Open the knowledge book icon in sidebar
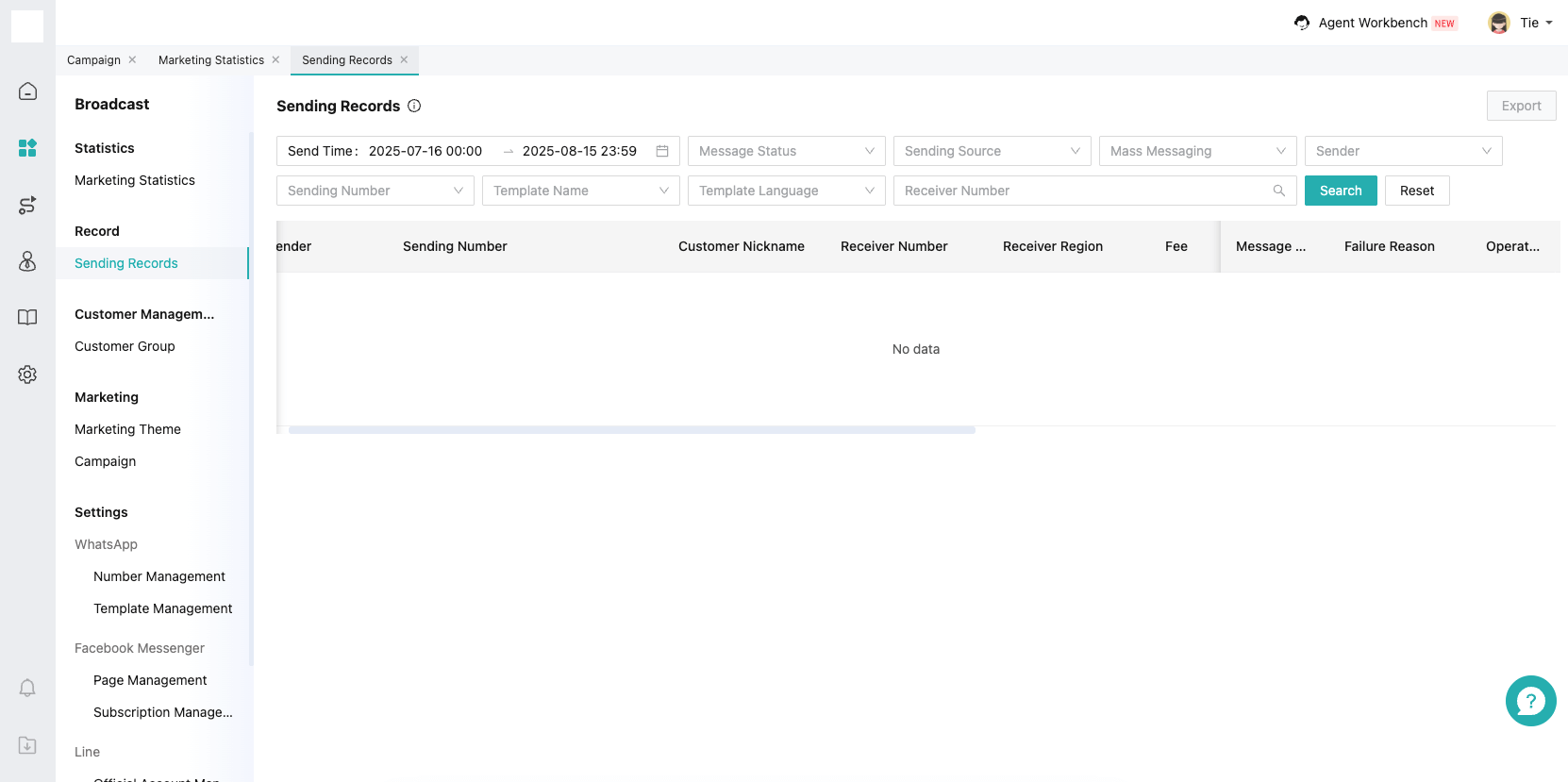Viewport: 1568px width, 782px height. [x=27, y=318]
